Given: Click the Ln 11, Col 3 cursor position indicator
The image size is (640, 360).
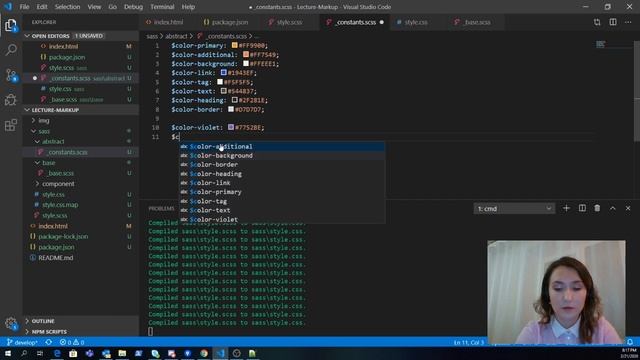Looking at the screenshot, I should point(469,342).
